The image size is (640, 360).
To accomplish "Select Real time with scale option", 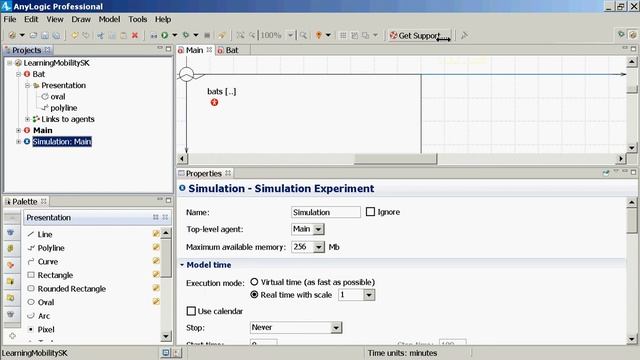I will click(x=254, y=294).
